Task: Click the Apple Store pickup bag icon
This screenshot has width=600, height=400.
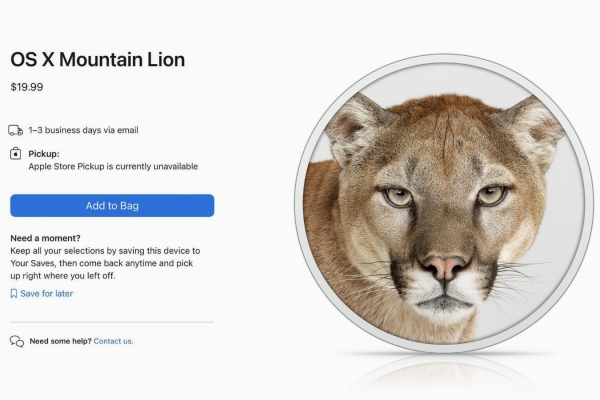Action: click(15, 153)
